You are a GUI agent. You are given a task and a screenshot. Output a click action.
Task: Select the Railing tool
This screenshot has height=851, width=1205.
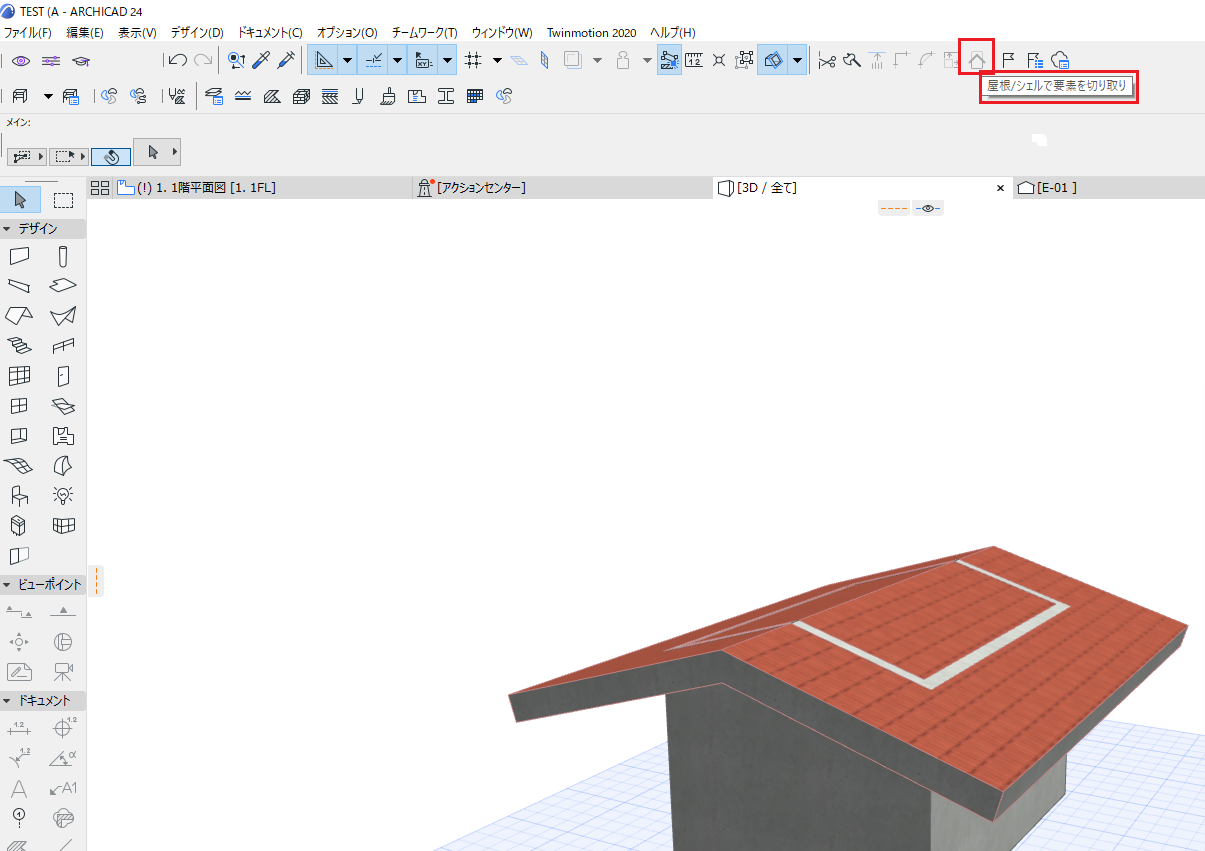64,346
